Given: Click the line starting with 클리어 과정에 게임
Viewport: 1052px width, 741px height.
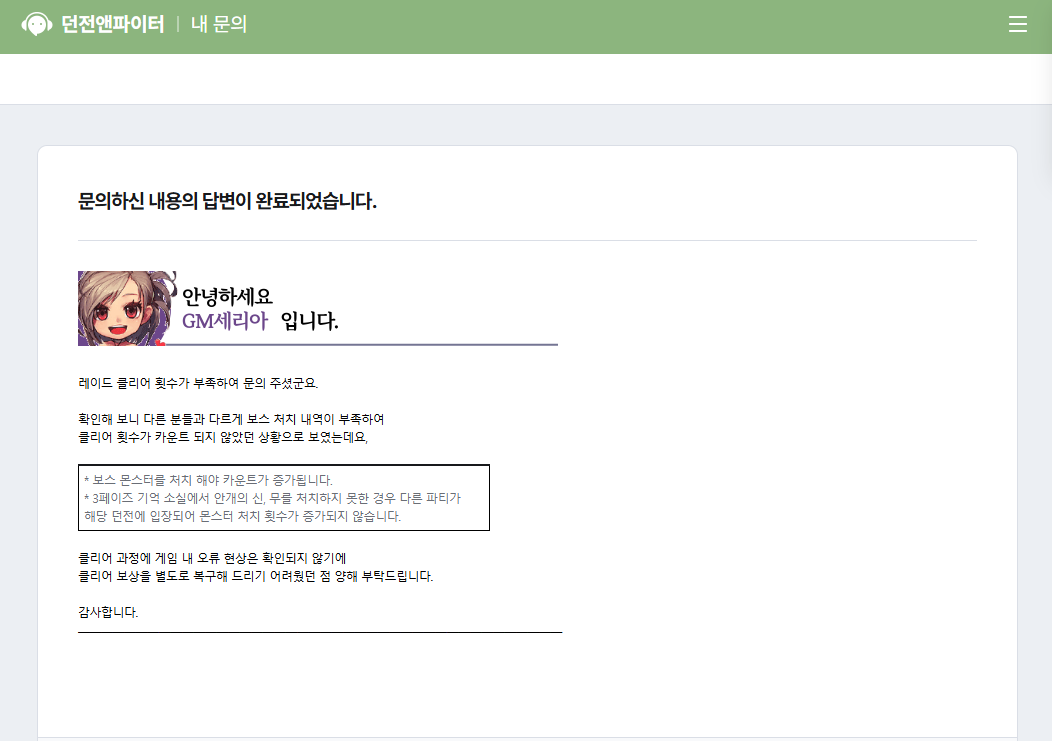Looking at the screenshot, I should (x=212, y=558).
